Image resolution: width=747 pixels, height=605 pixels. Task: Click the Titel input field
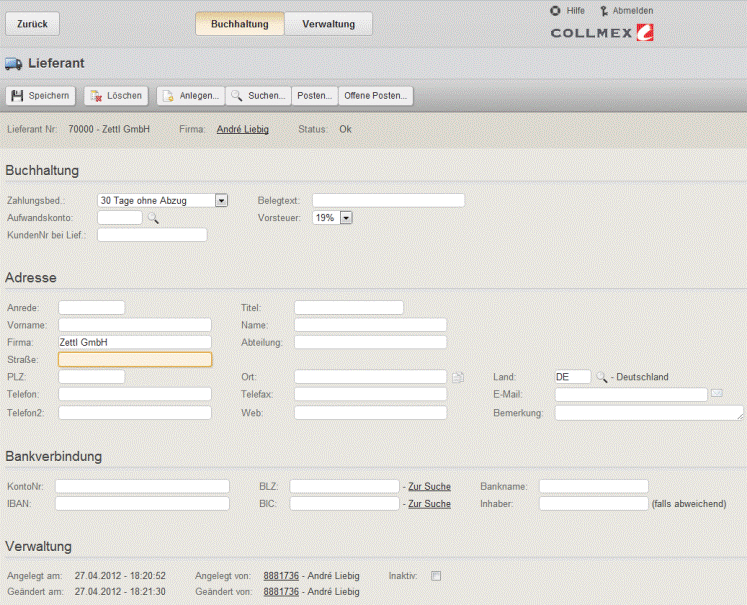(x=349, y=308)
